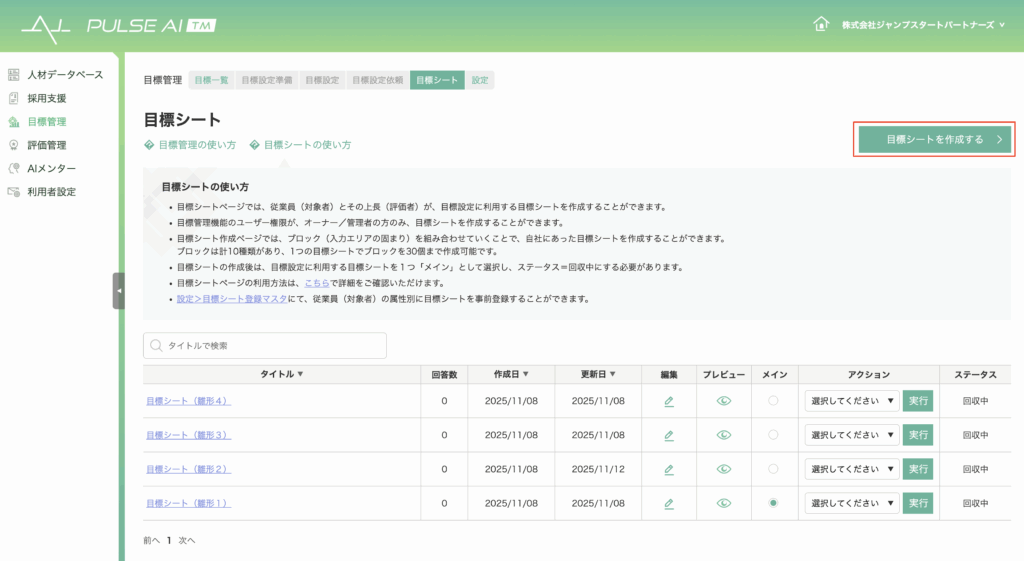Set 目標シート（雛形４） as main sheet

click(773, 401)
